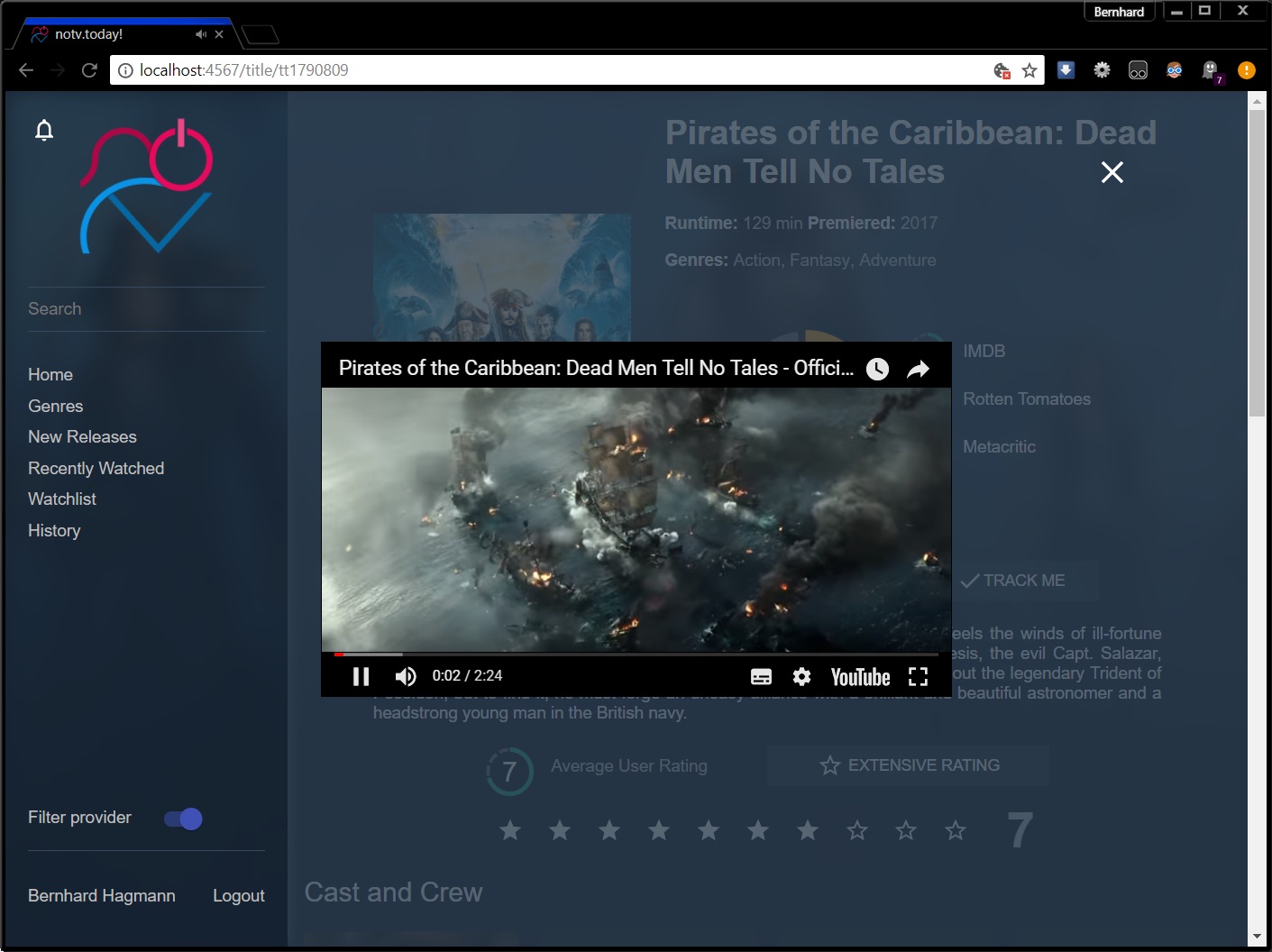Image resolution: width=1272 pixels, height=952 pixels.
Task: Pause the trailer video
Action: click(361, 676)
